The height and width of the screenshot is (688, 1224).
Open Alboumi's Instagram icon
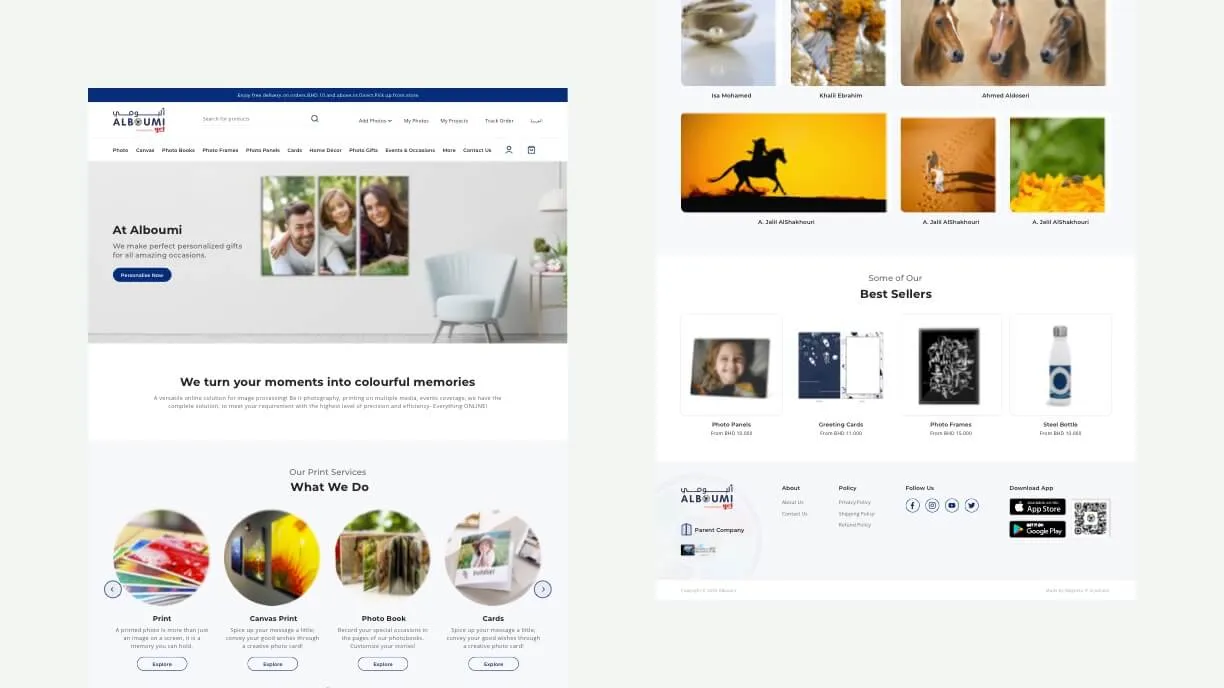[x=932, y=505]
